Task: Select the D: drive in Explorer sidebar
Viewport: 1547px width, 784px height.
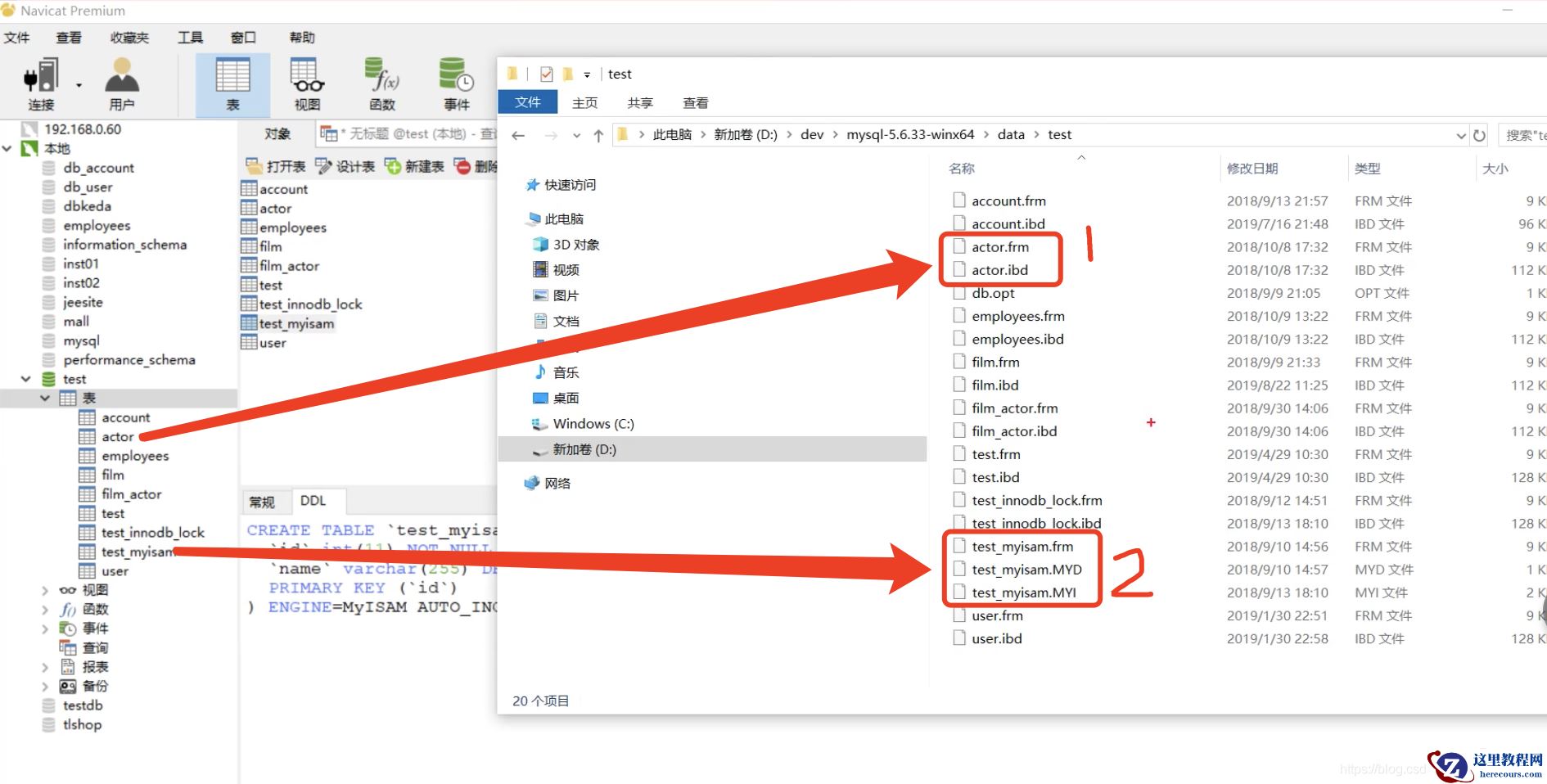Action: pyautogui.click(x=712, y=449)
